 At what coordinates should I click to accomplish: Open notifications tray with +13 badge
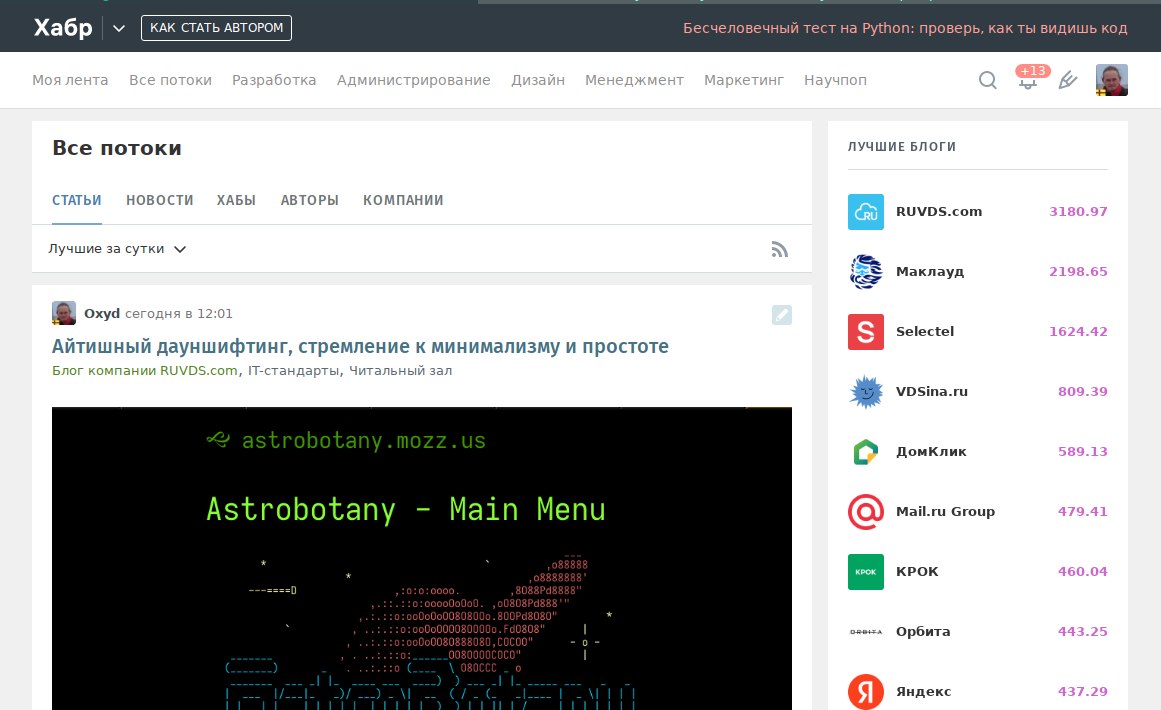1028,78
